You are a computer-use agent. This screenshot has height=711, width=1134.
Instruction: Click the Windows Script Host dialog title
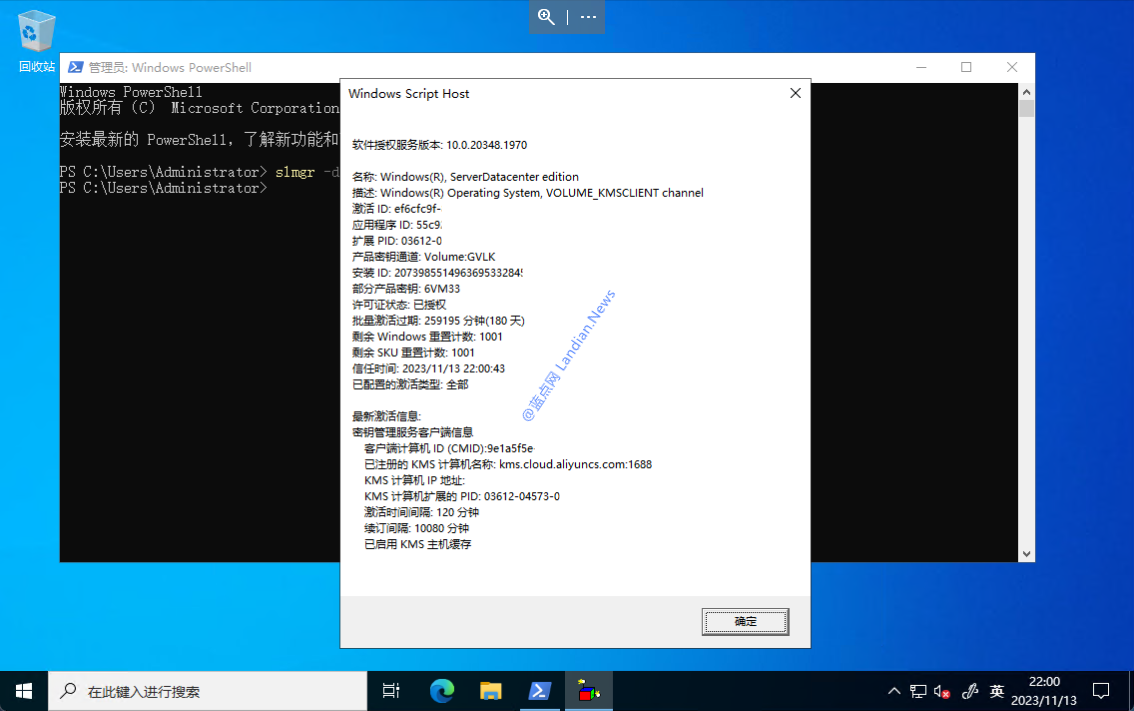(409, 93)
